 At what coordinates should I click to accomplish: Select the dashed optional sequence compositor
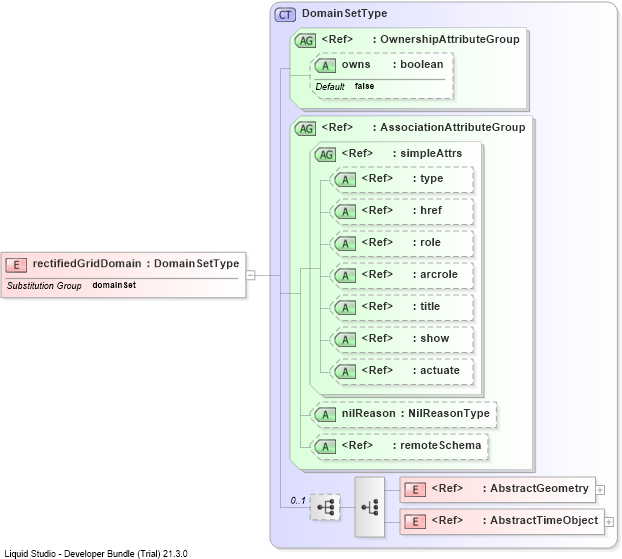click(x=325, y=507)
